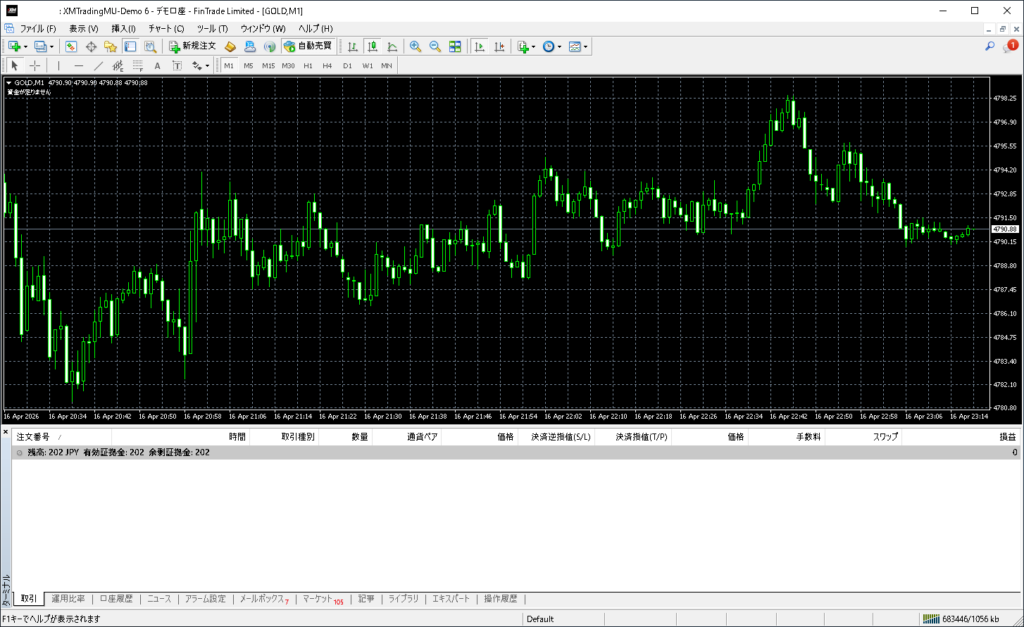Select the H1 timeframe button
1024x627 pixels.
pyautogui.click(x=308, y=65)
